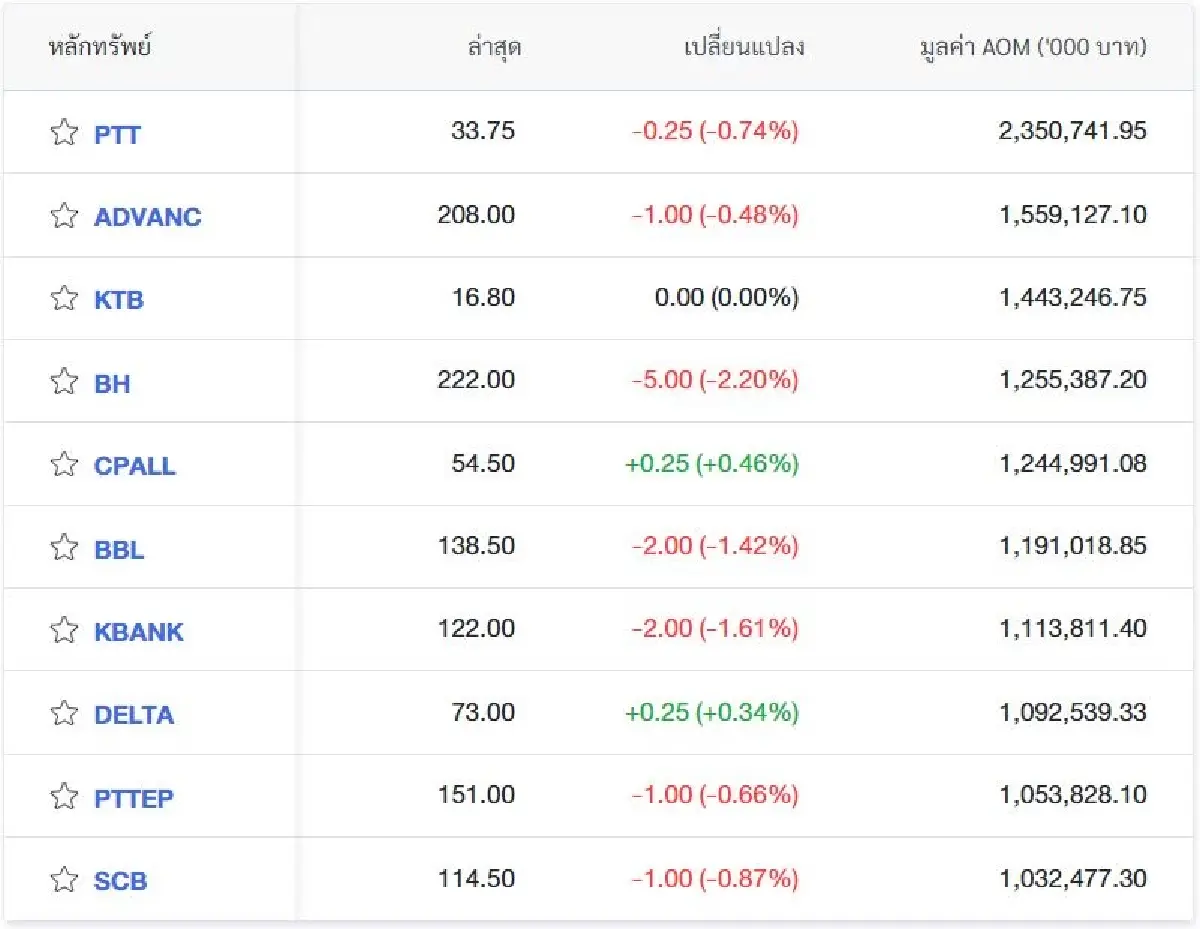Viewport: 1200px width, 929px height.
Task: Star PTT as a favorite
Action: pos(64,132)
